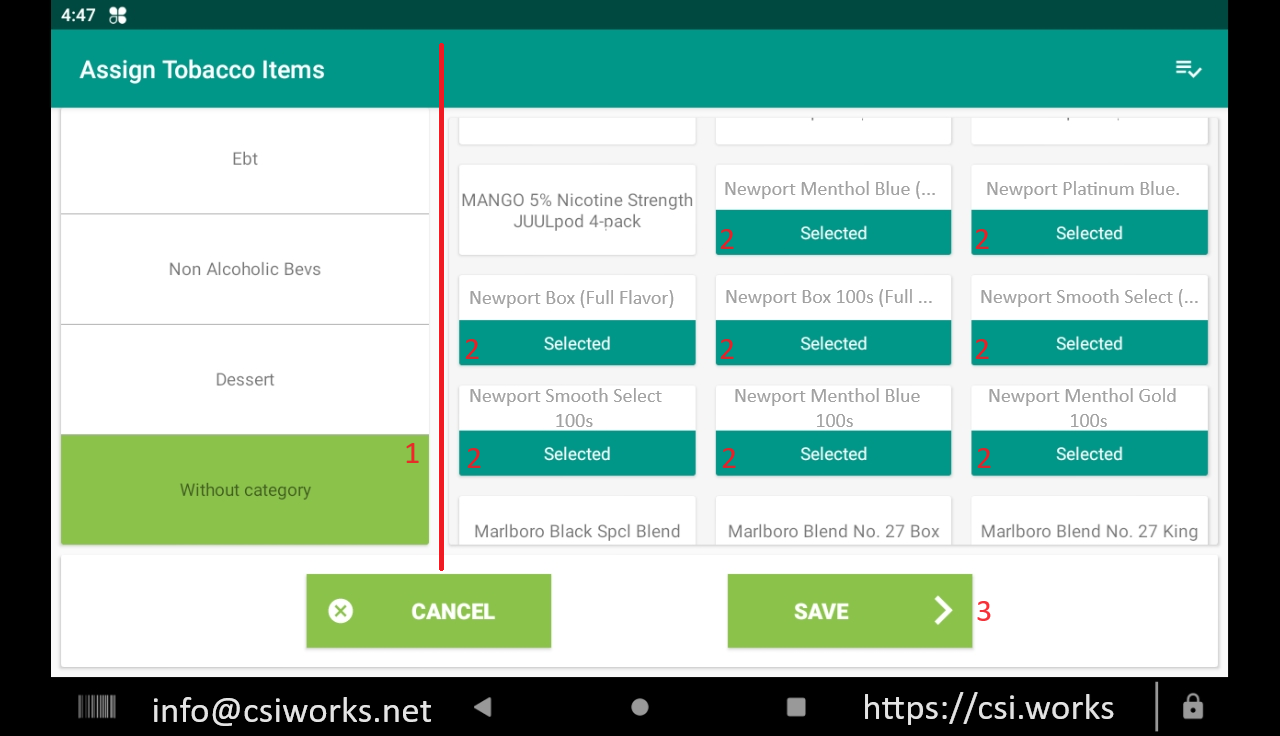Viewport: 1280px width, 736px height.
Task: Tap the Android recent apps square
Action: [796, 707]
